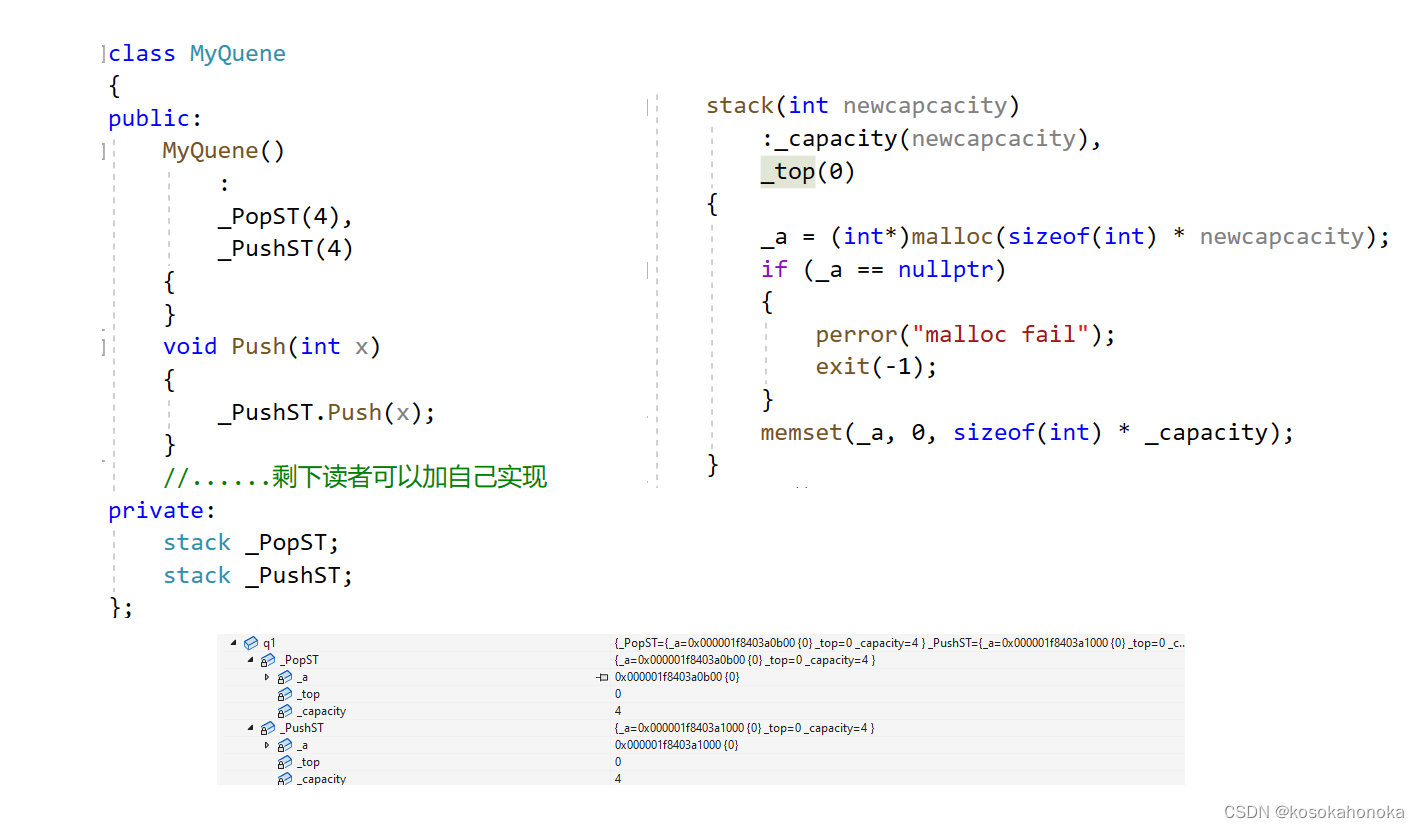This screenshot has height=828, width=1419.
Task: Click the _top field icon under _PushST
Action: click(x=285, y=762)
